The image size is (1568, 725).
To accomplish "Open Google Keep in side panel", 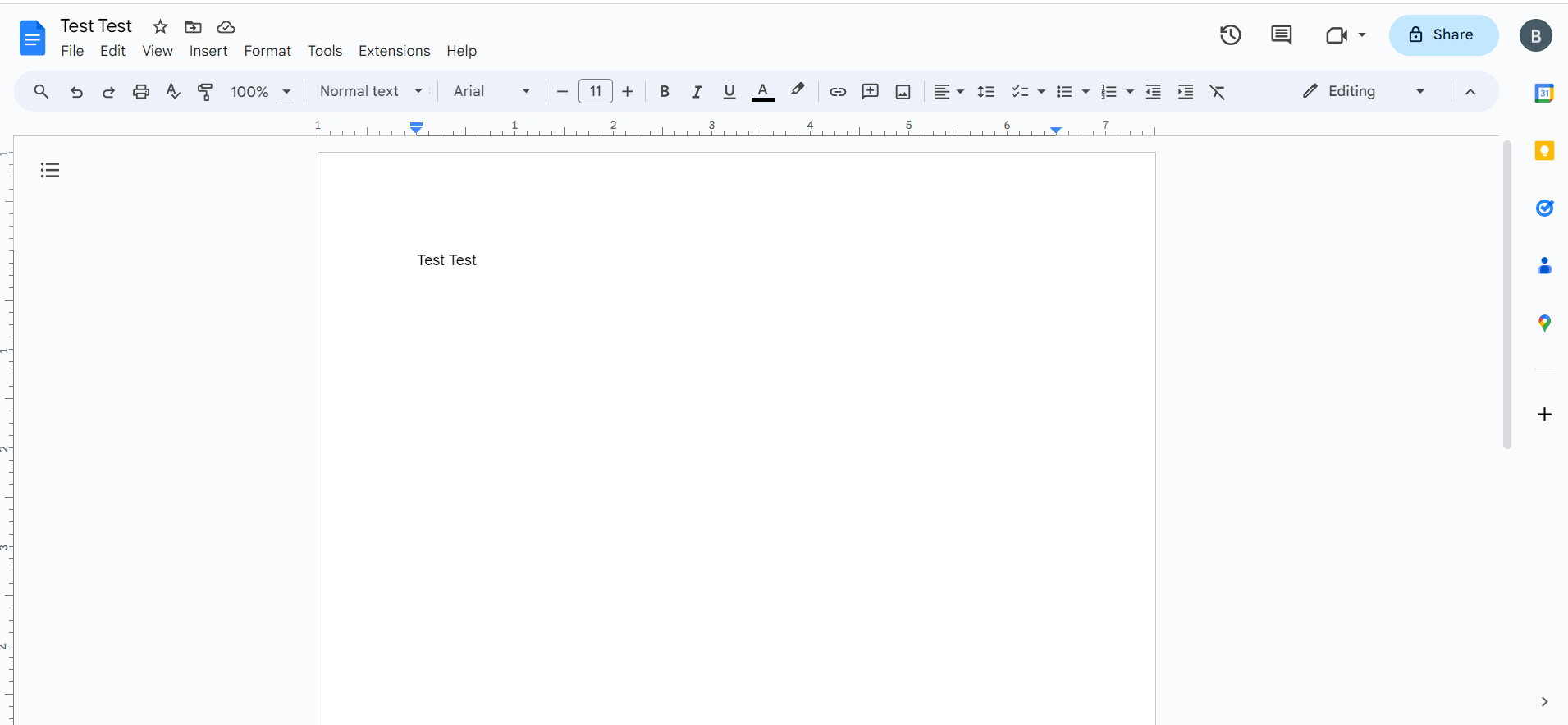I will [1544, 151].
